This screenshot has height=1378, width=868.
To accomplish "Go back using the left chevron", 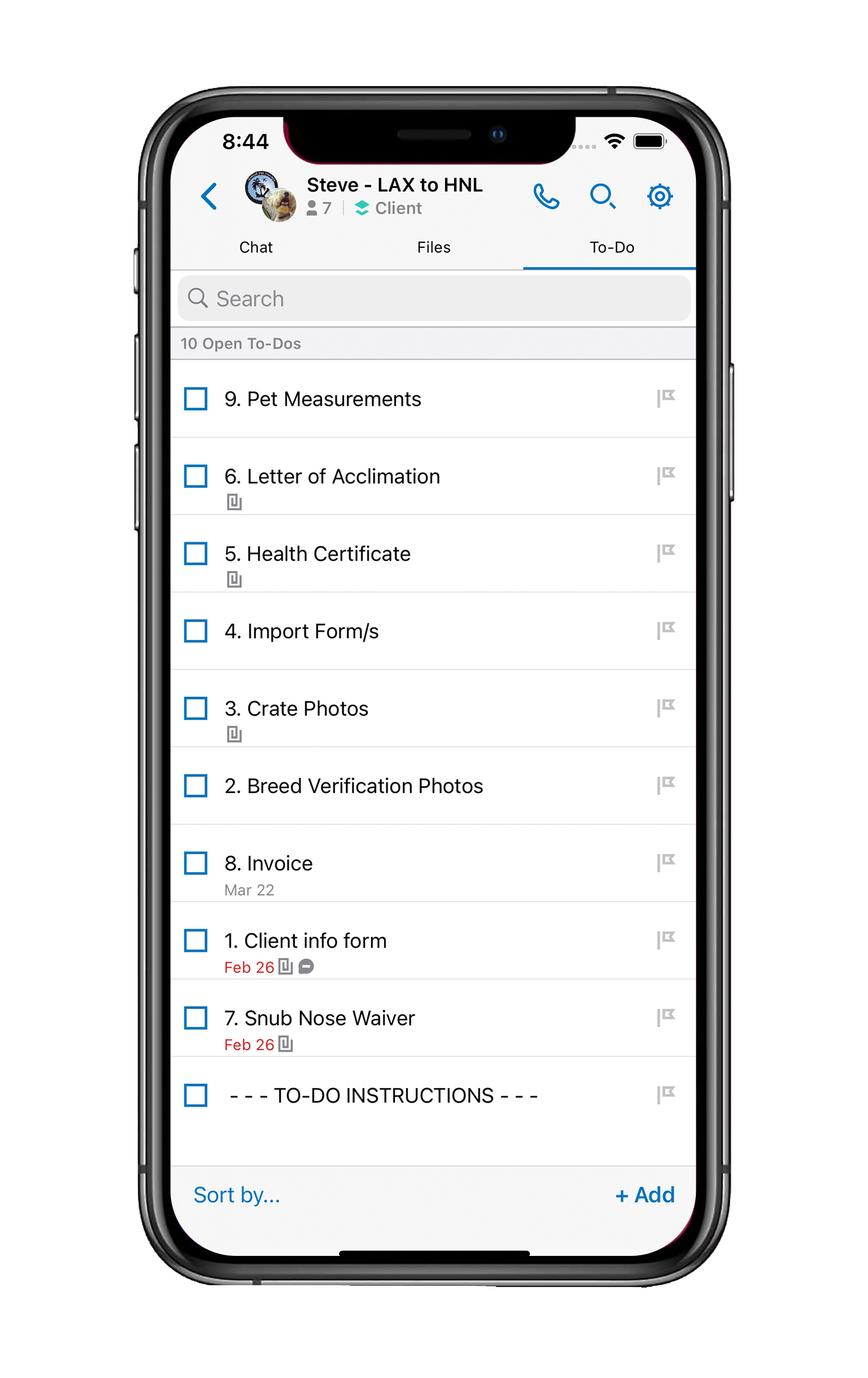I will point(209,197).
